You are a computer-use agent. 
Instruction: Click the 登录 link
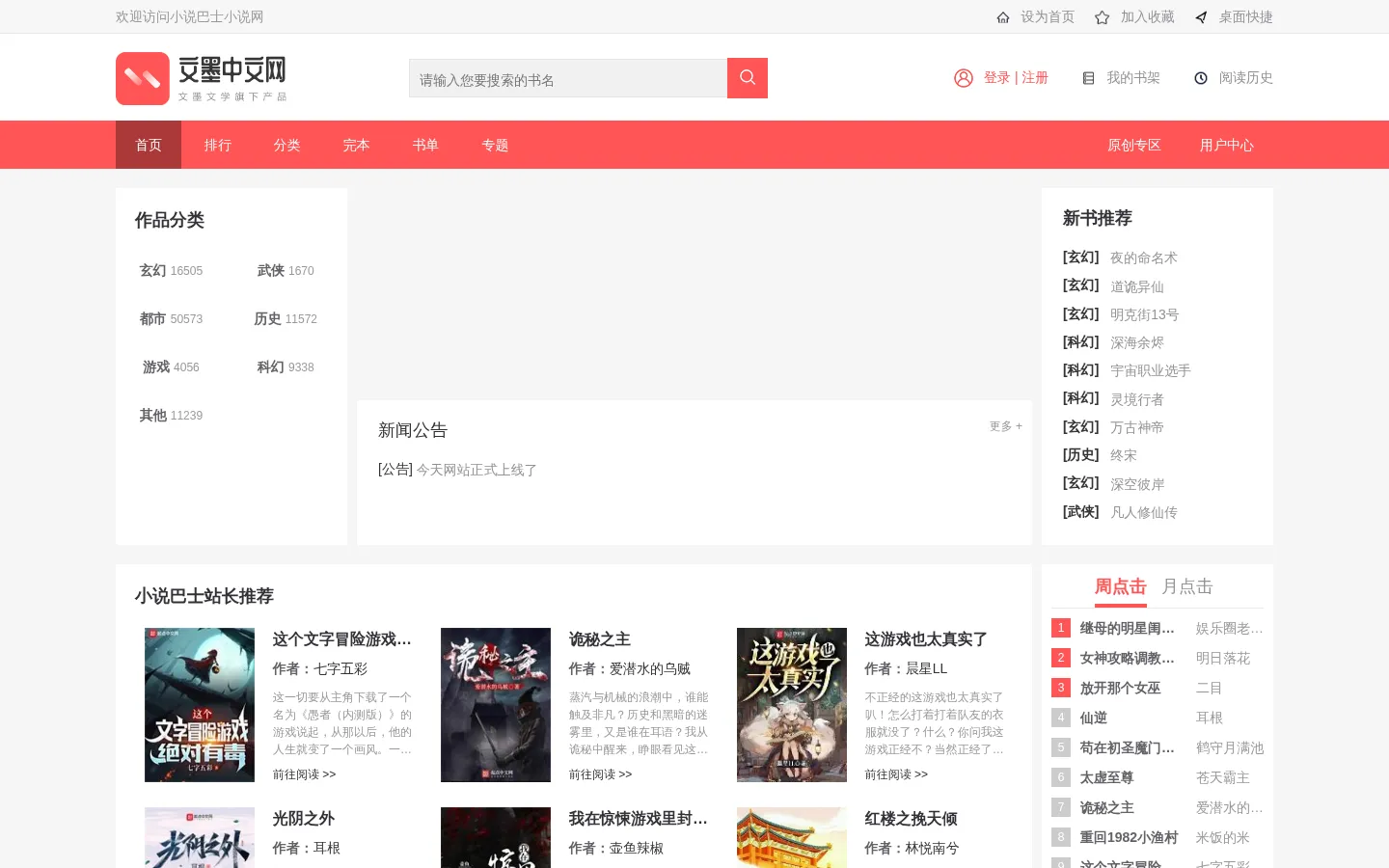pos(996,78)
